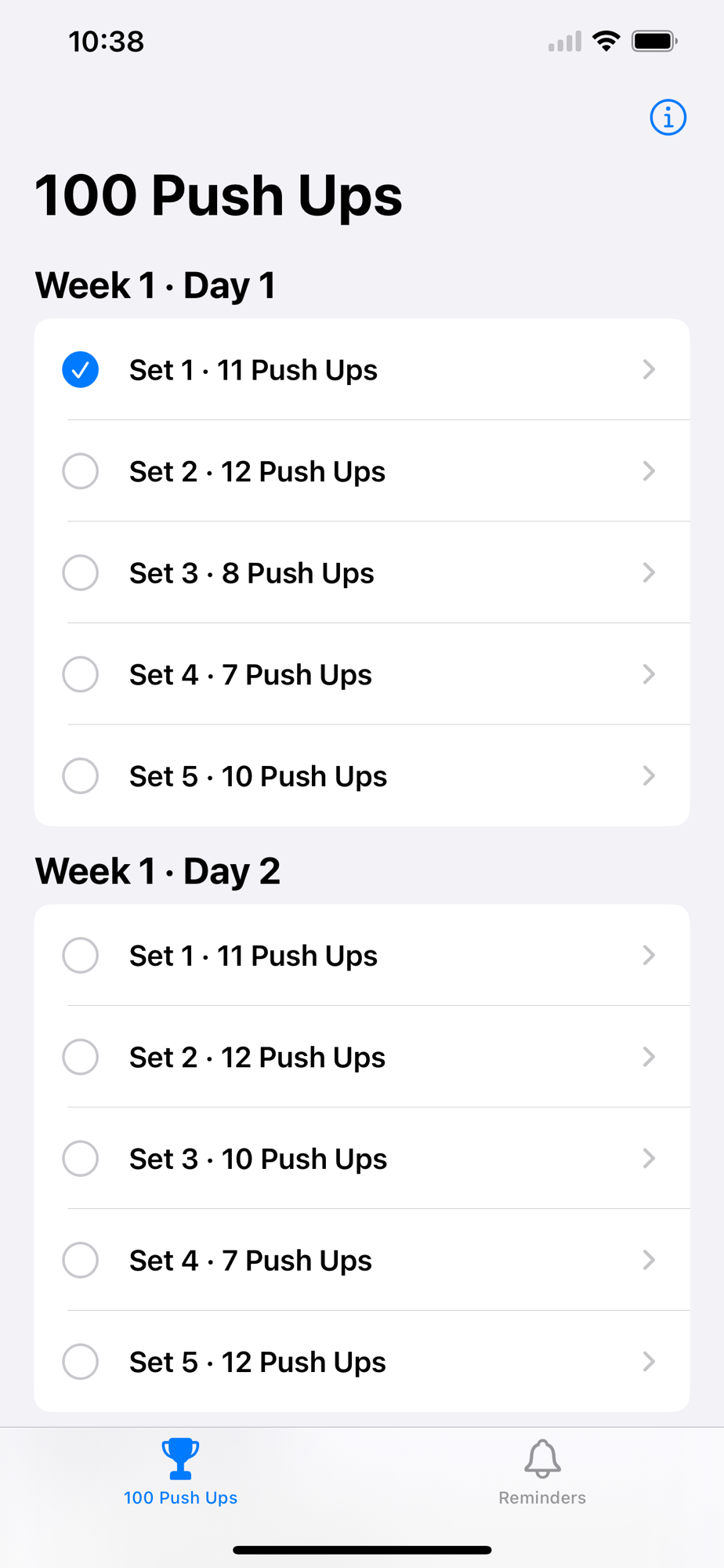Select the 100 Push Ups tab label

[180, 1497]
